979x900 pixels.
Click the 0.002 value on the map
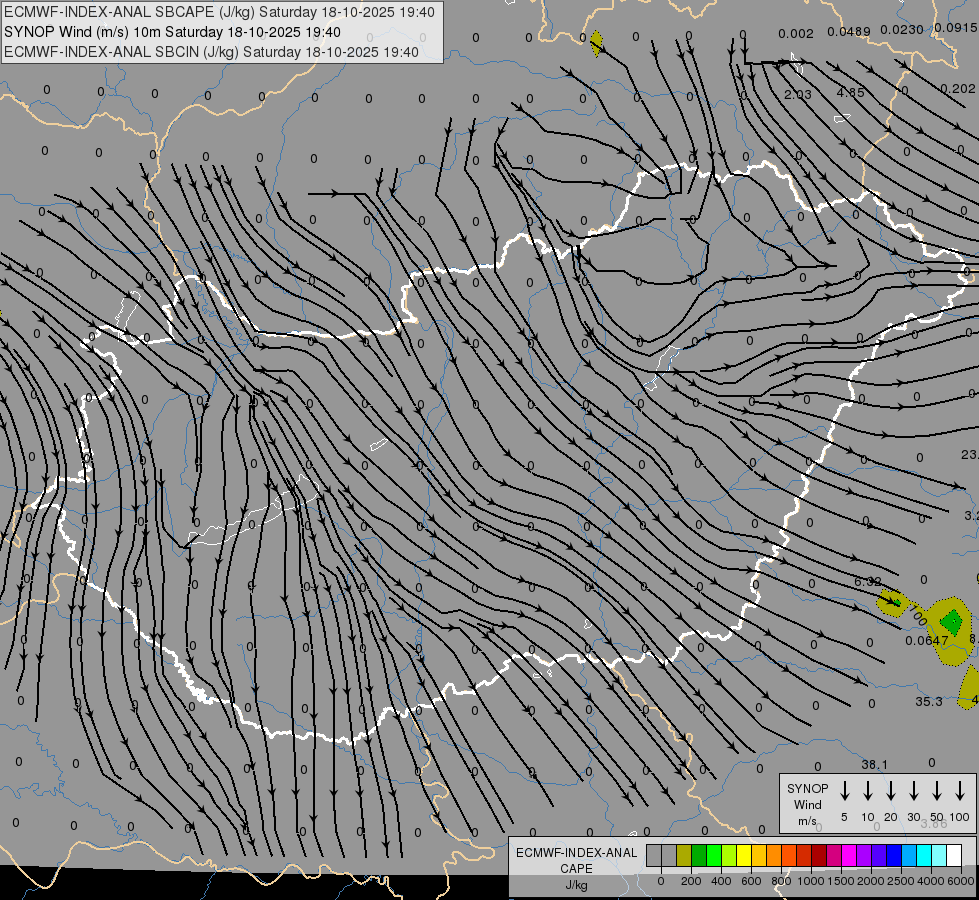(796, 34)
